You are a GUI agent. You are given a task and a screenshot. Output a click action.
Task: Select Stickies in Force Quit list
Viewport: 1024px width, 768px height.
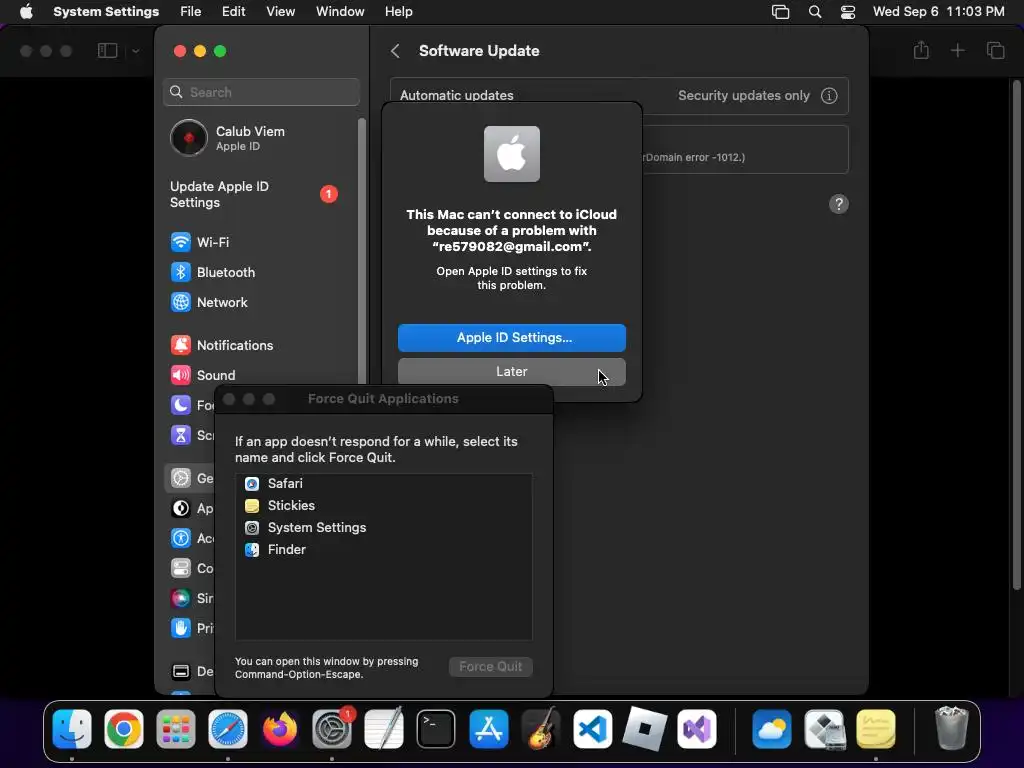click(383, 506)
